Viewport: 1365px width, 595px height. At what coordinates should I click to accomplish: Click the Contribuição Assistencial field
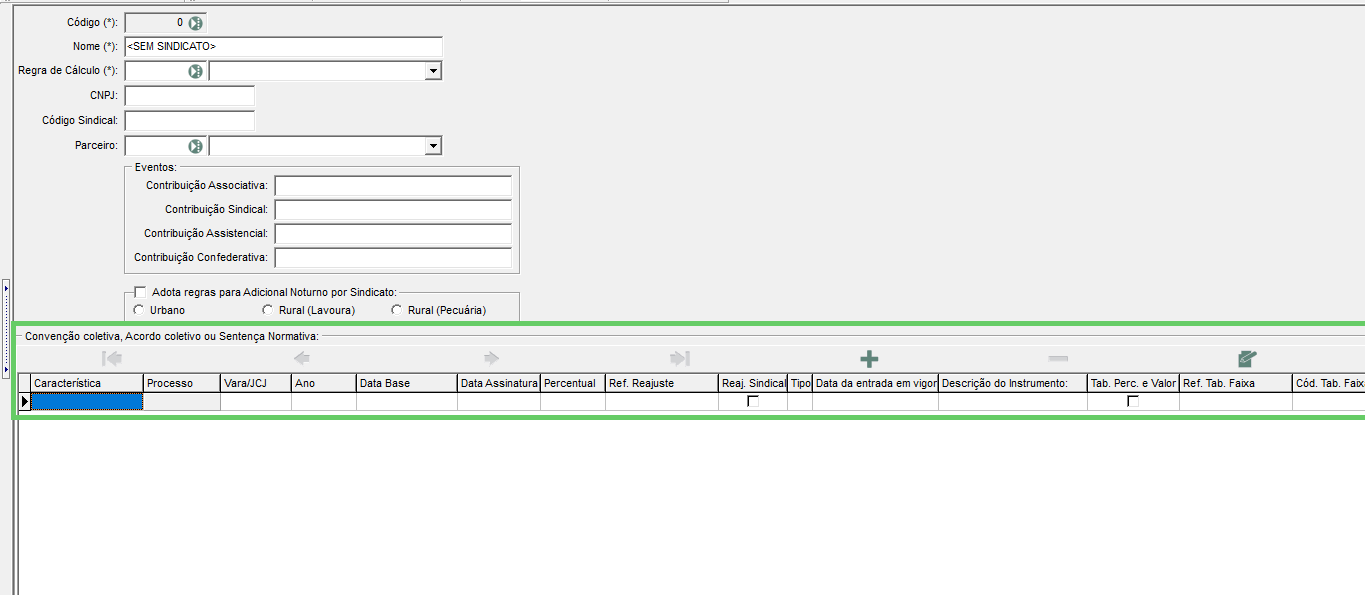click(393, 234)
